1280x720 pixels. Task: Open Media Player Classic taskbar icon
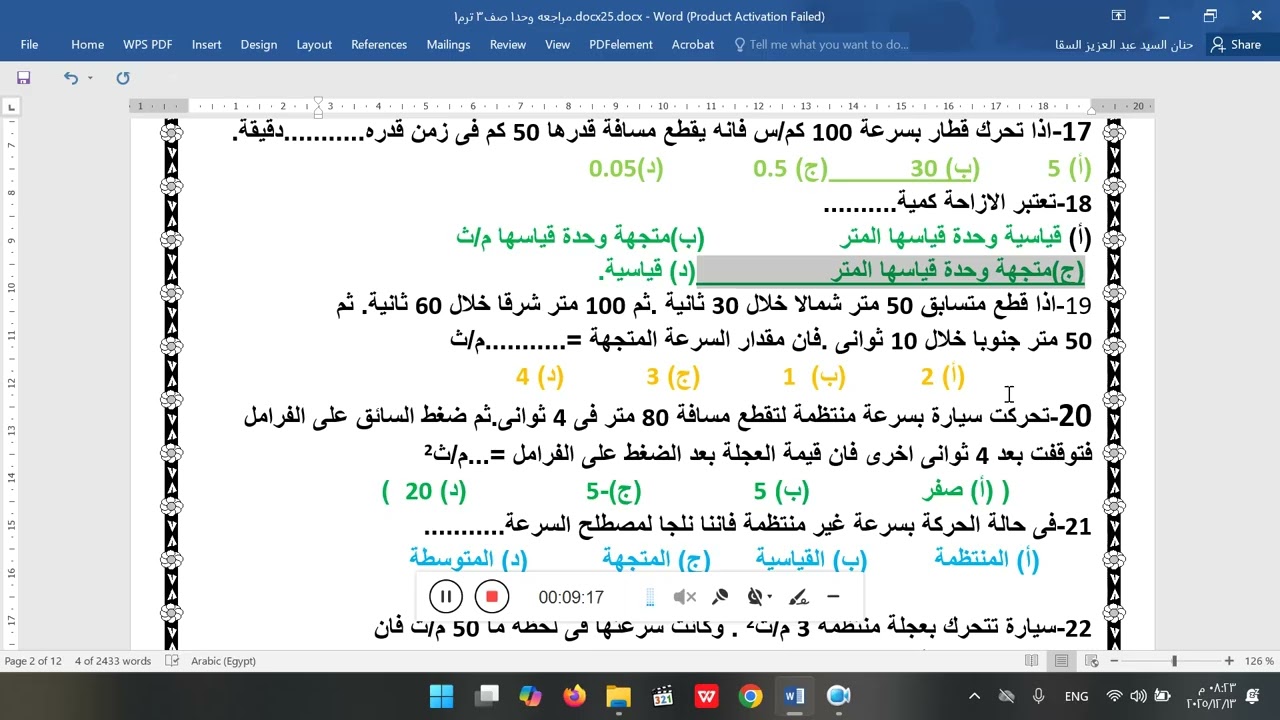[x=662, y=696]
